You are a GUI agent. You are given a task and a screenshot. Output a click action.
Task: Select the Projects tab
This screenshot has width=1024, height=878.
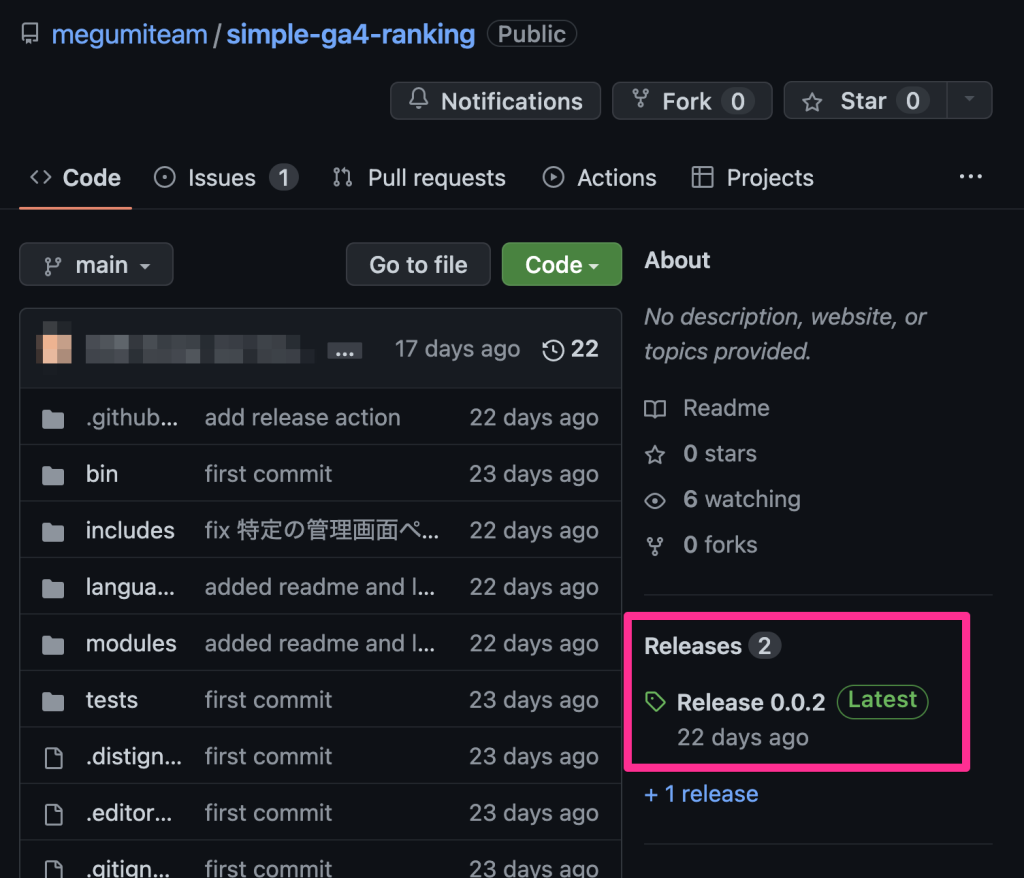[x=753, y=178]
